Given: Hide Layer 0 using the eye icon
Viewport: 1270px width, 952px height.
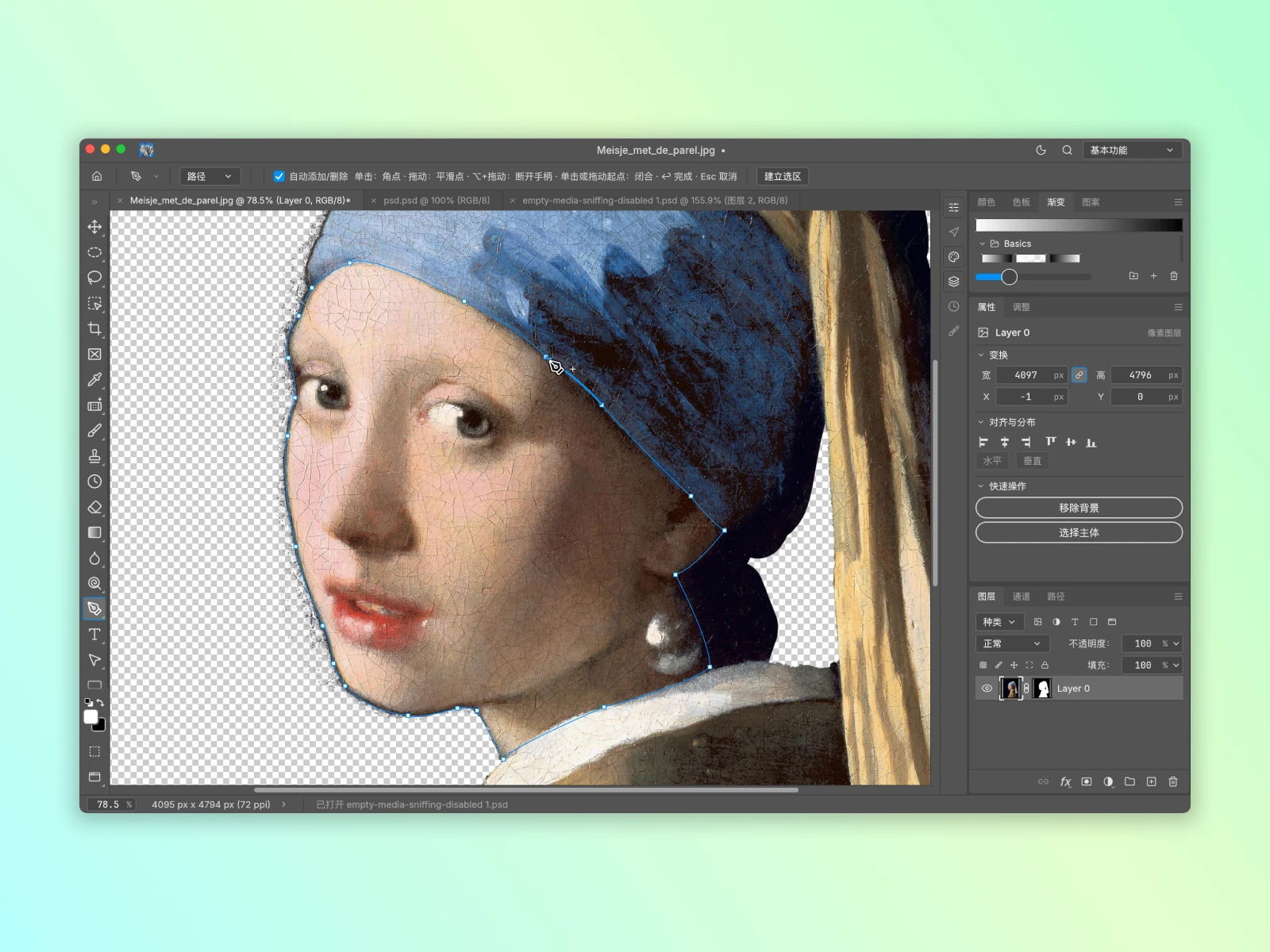Looking at the screenshot, I should 987,689.
